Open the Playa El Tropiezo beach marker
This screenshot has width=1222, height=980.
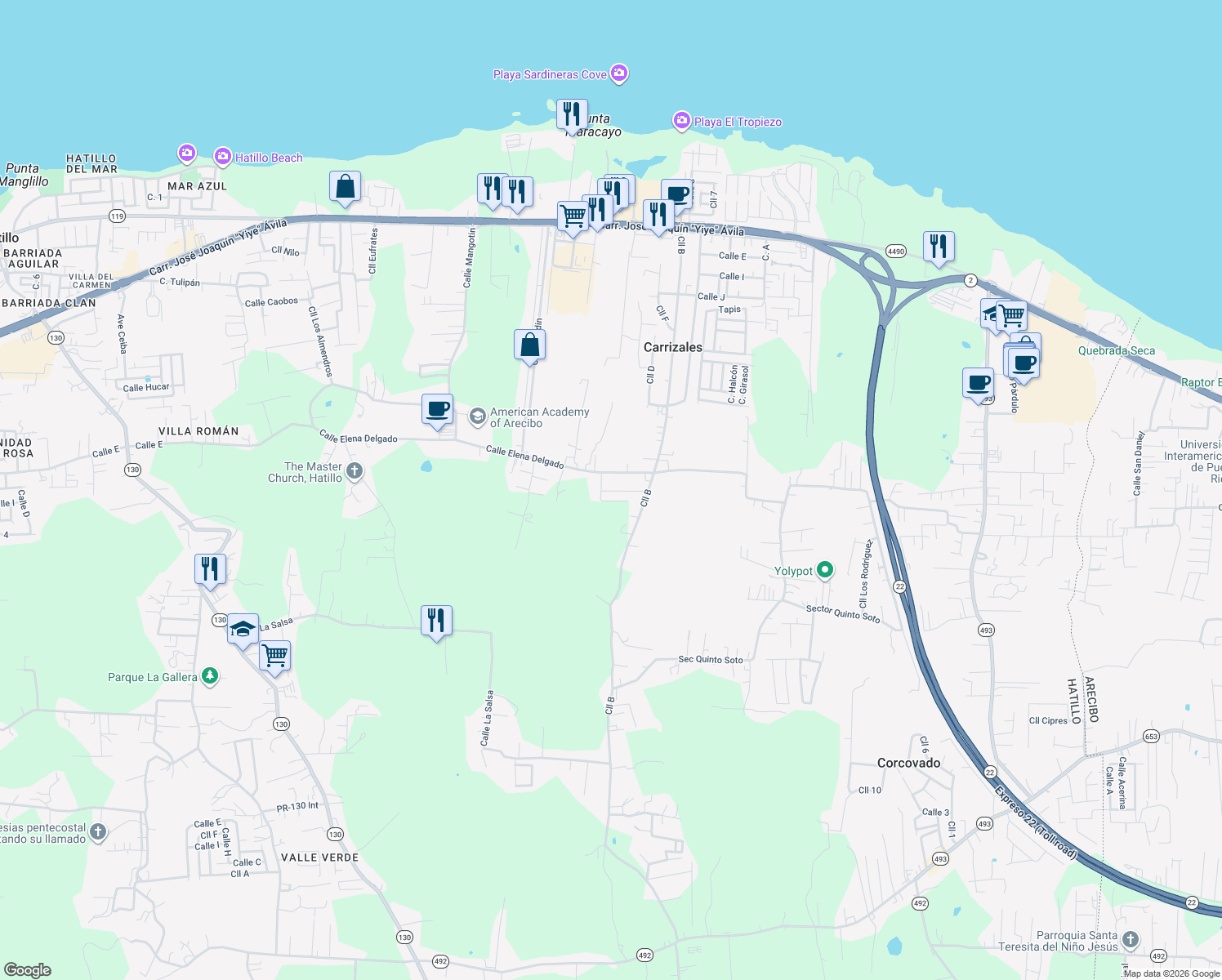(682, 120)
